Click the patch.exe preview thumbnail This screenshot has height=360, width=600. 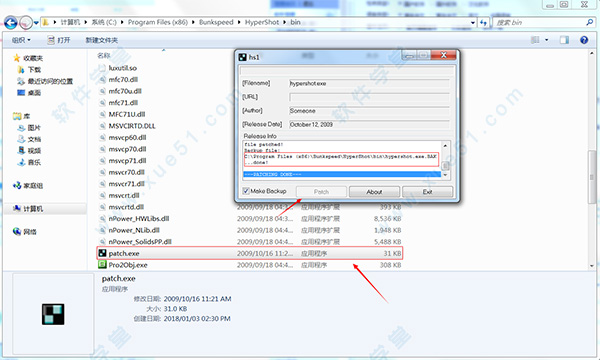(x=53, y=314)
